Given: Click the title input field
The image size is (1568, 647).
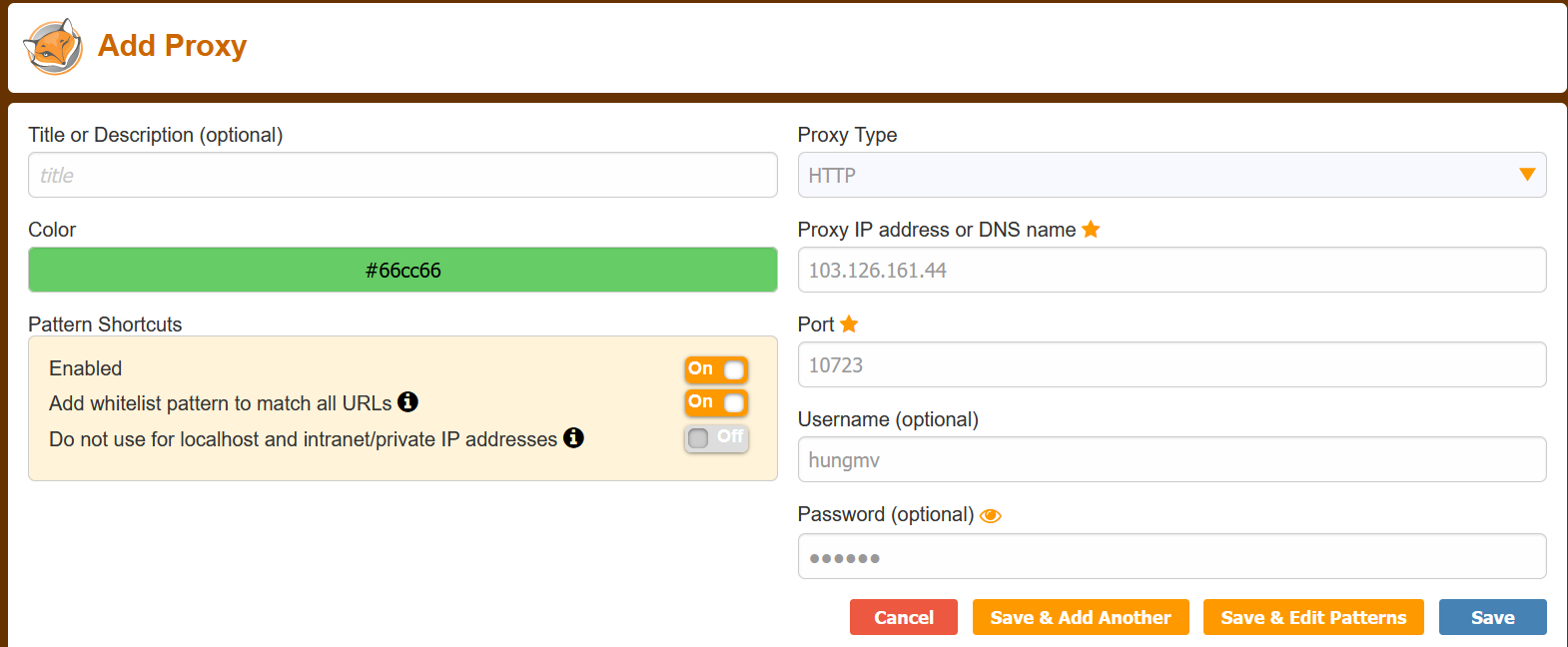Looking at the screenshot, I should [402, 175].
